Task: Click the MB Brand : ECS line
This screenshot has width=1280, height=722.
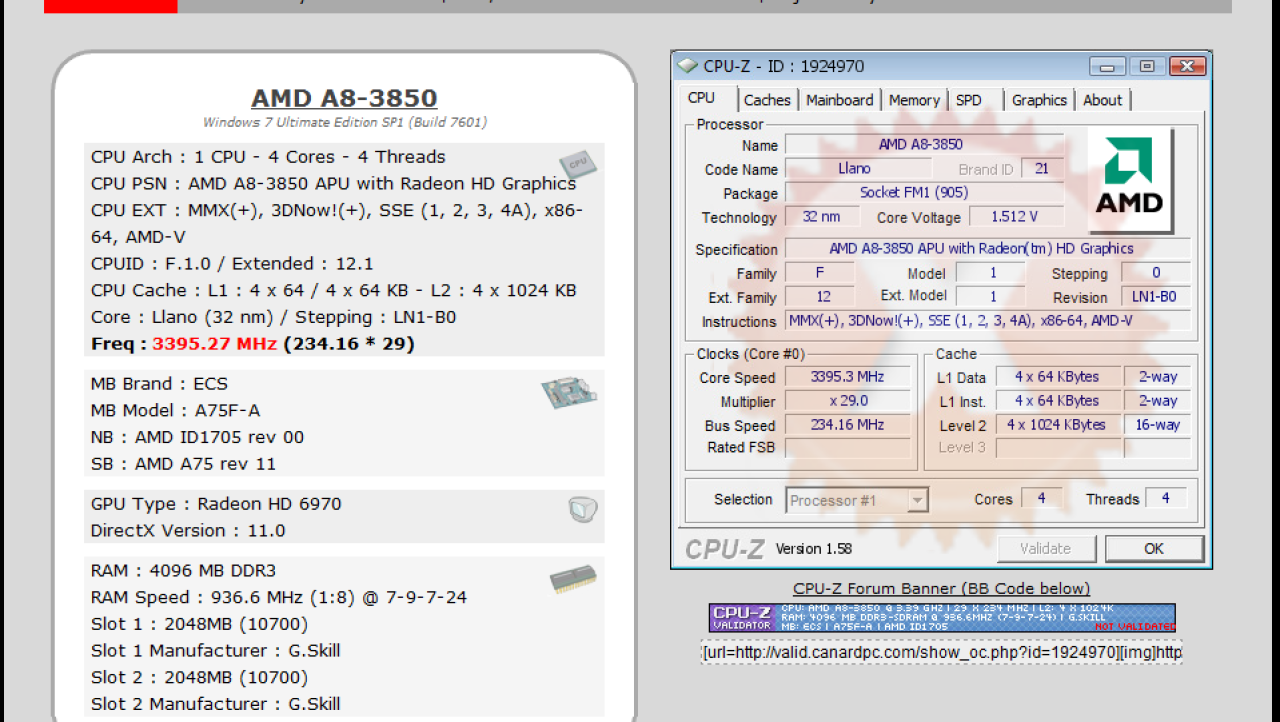Action: click(x=159, y=384)
